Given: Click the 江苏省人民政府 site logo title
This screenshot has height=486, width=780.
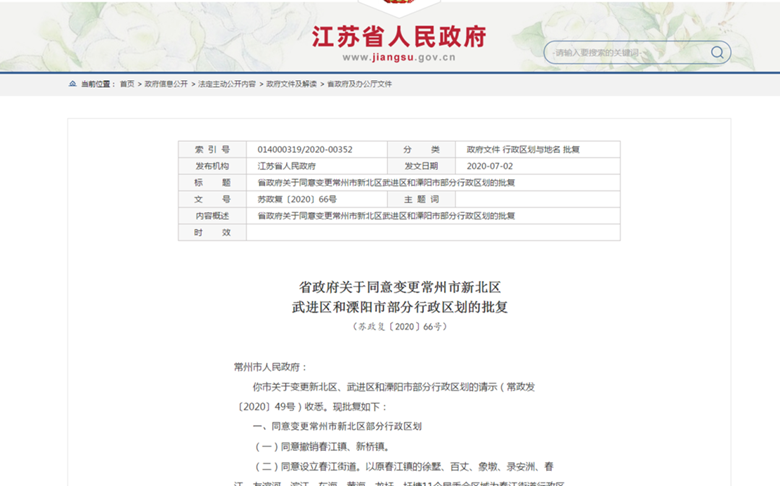Looking at the screenshot, I should [x=399, y=36].
